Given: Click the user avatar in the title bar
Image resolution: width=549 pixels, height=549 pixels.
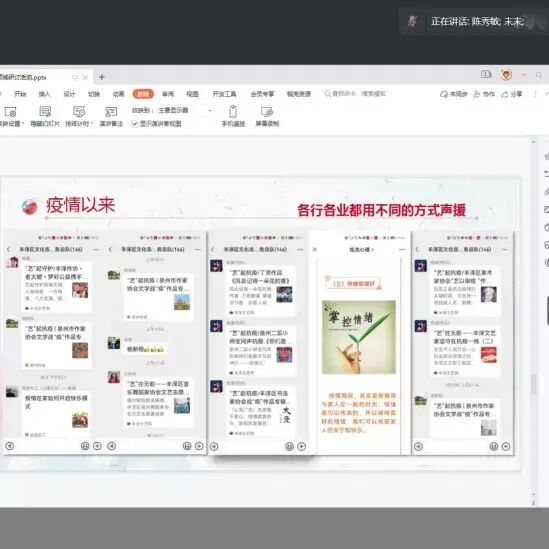Looking at the screenshot, I should pyautogui.click(x=506, y=74).
